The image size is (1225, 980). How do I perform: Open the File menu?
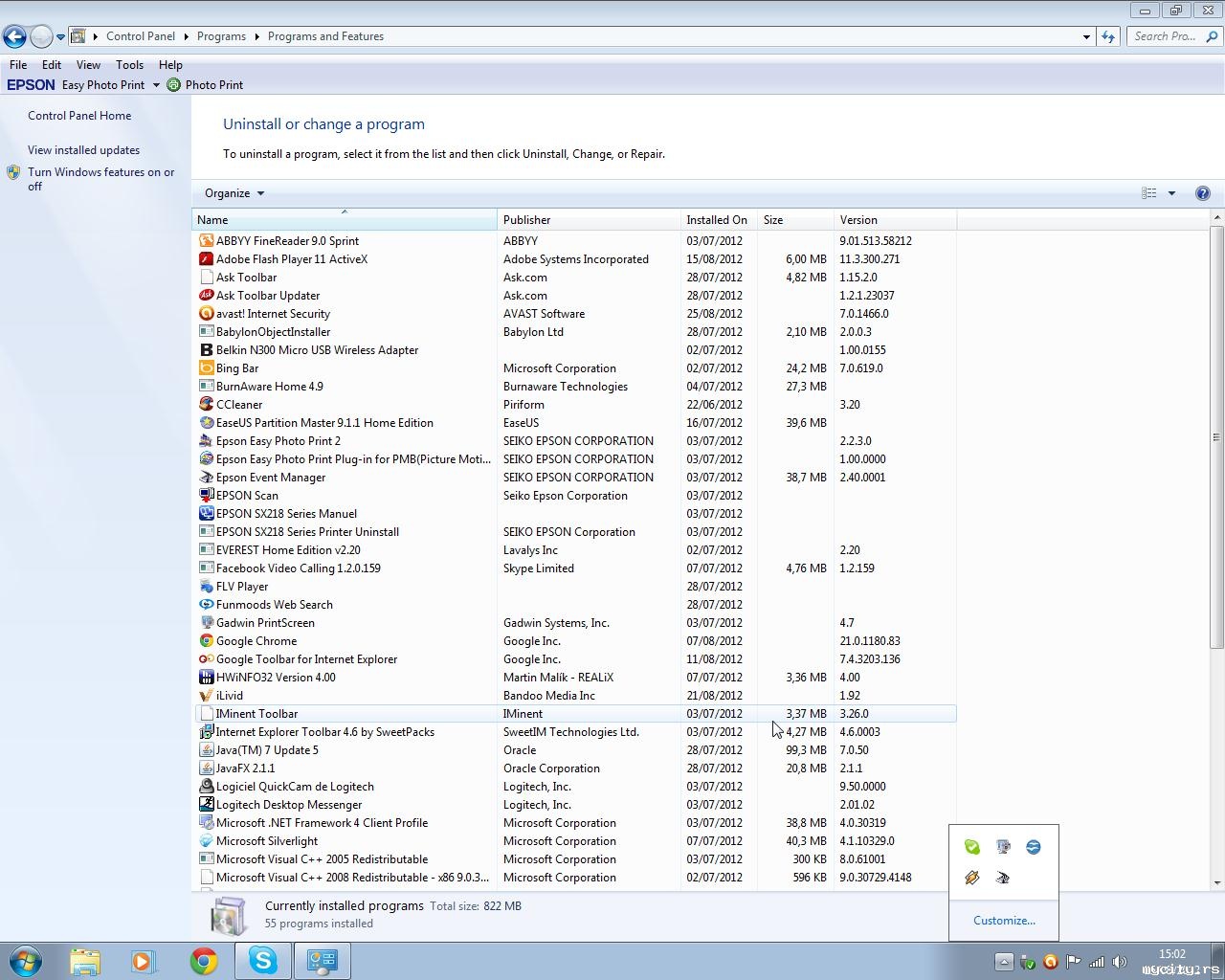coord(18,65)
